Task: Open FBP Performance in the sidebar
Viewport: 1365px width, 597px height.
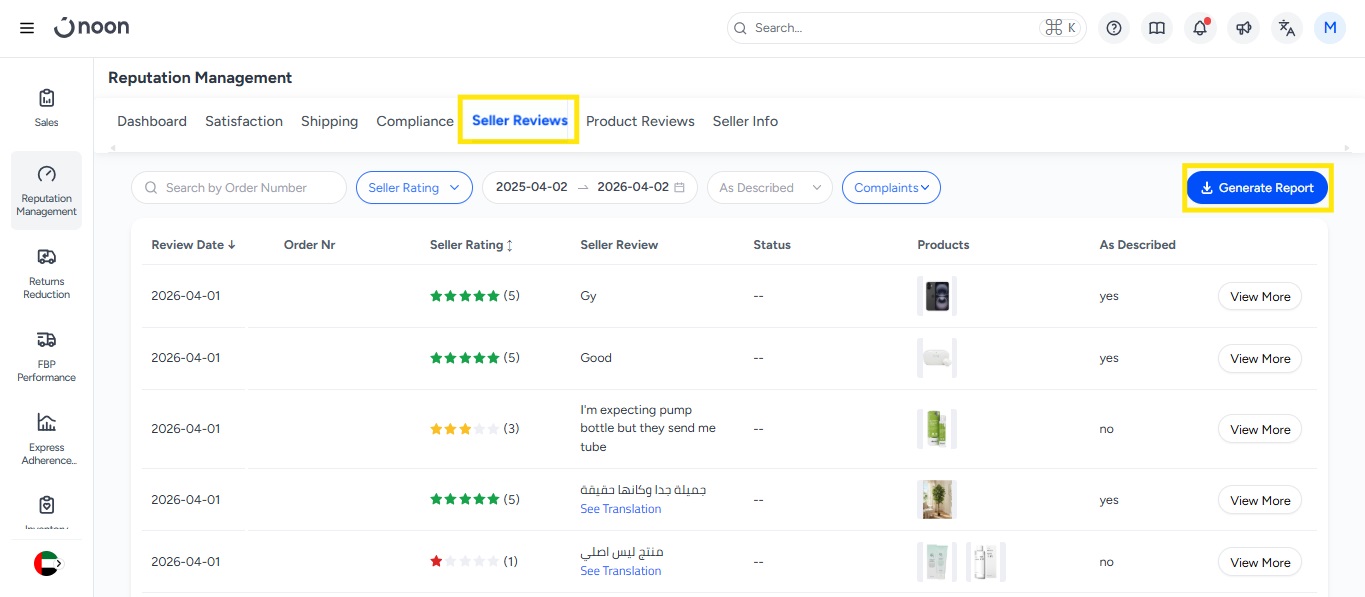Action: click(46, 356)
